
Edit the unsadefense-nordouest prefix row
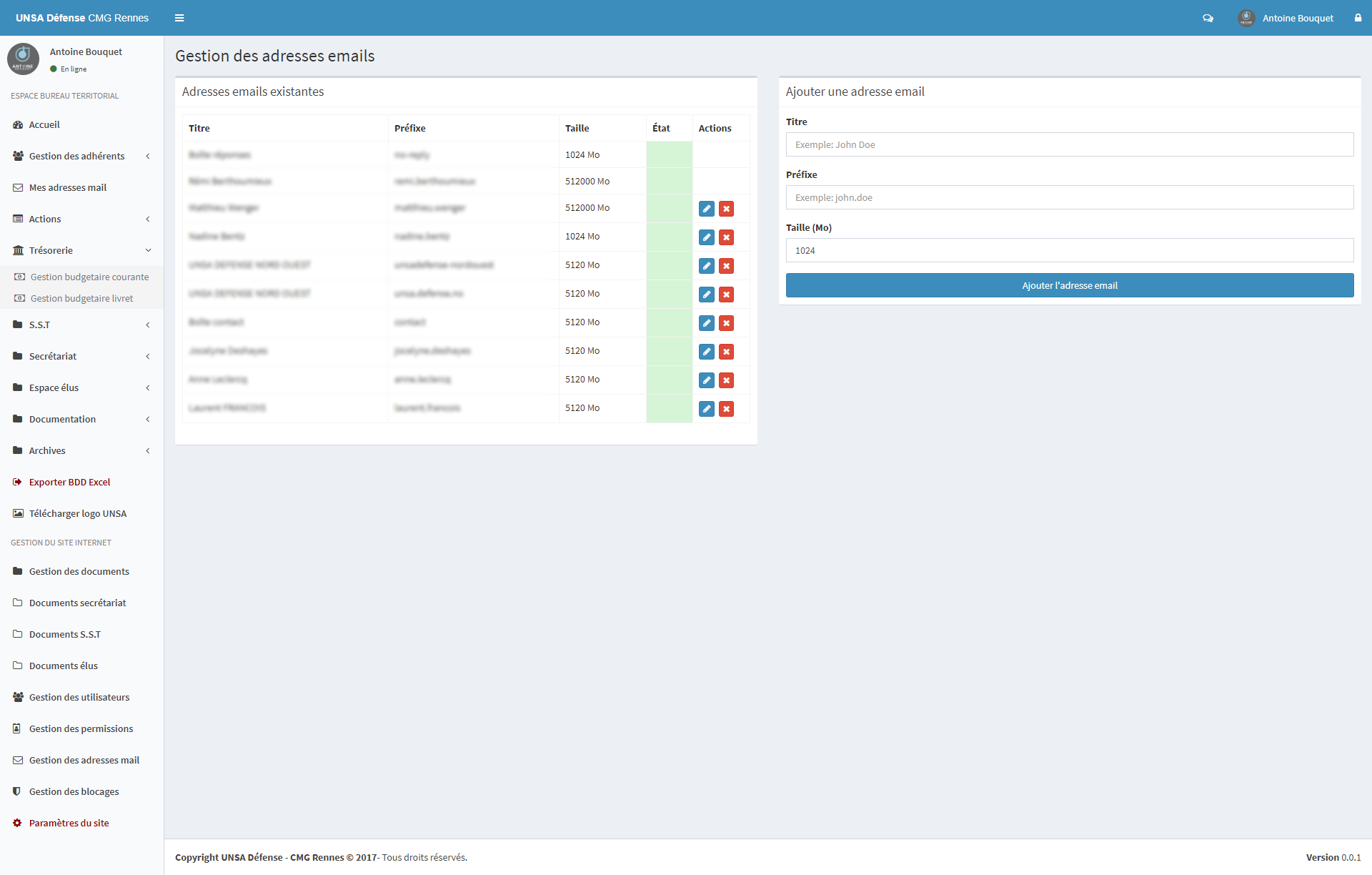click(x=707, y=266)
